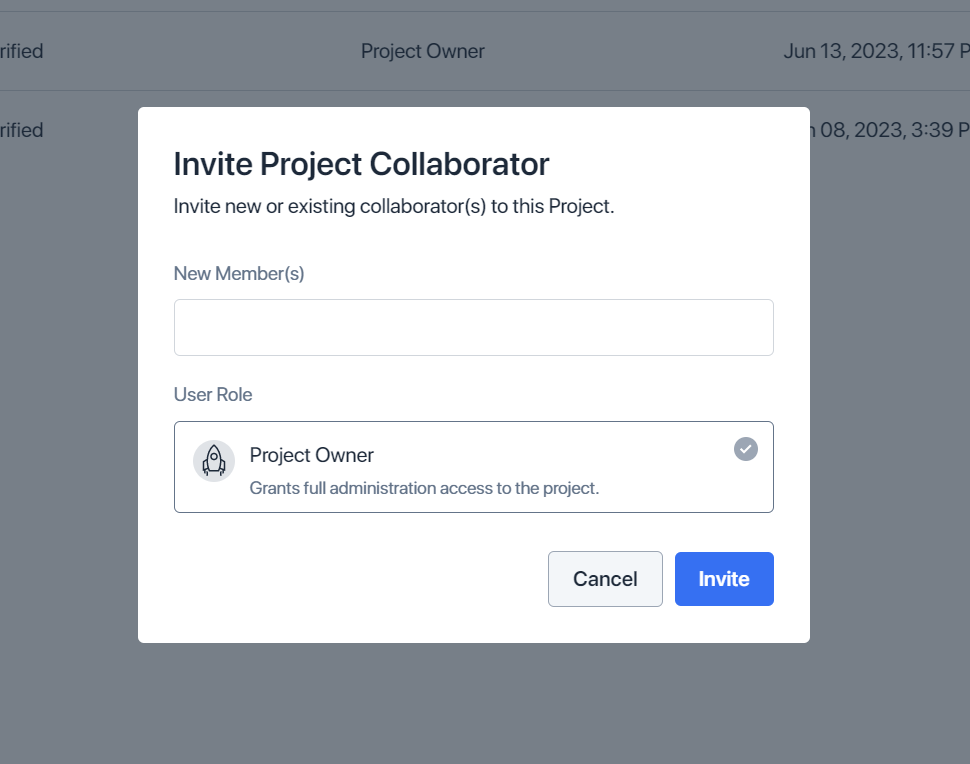
Task: Click the 'Grants full administration access' description
Action: coord(424,488)
